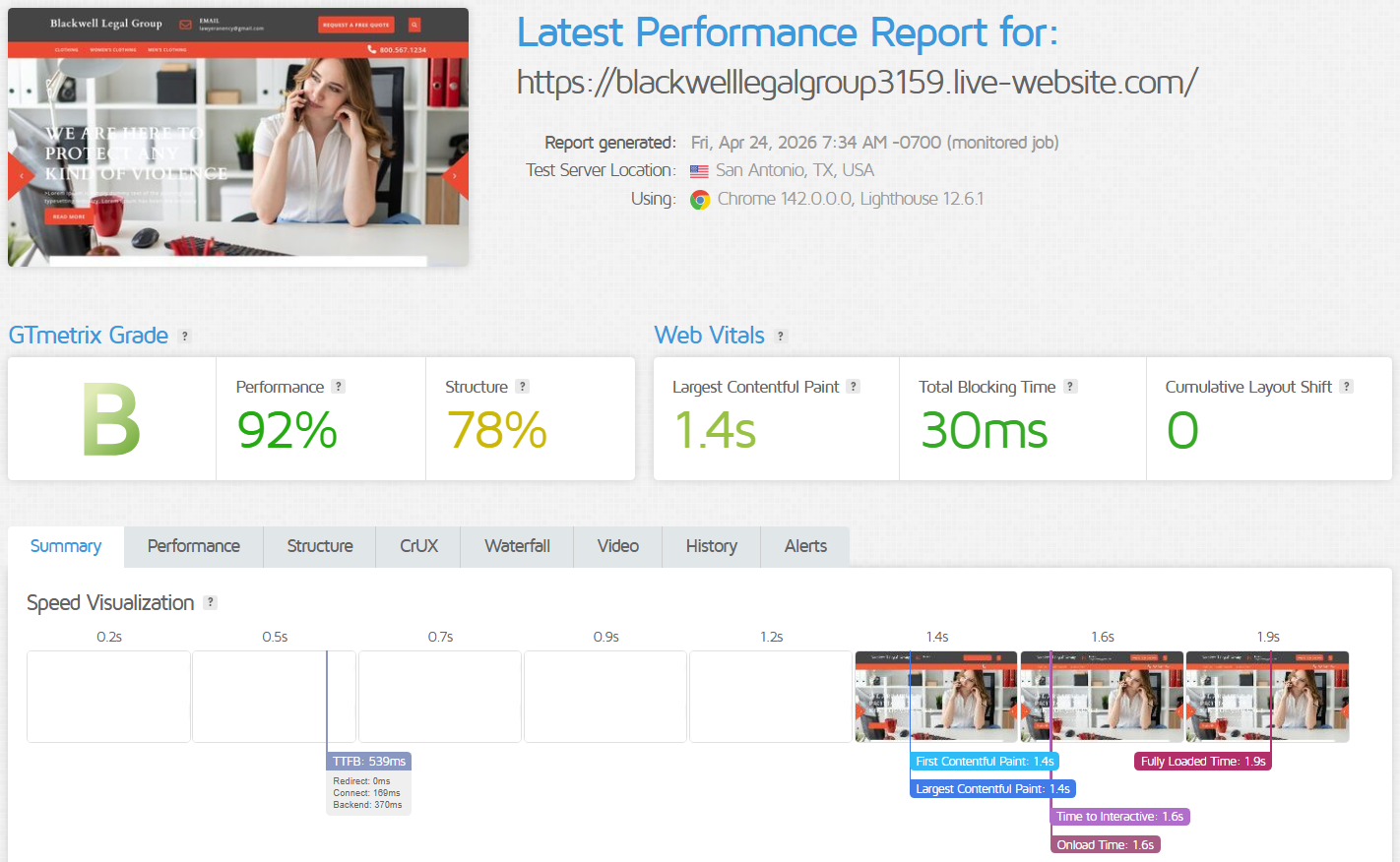Click the USA flag icon

click(x=699, y=171)
